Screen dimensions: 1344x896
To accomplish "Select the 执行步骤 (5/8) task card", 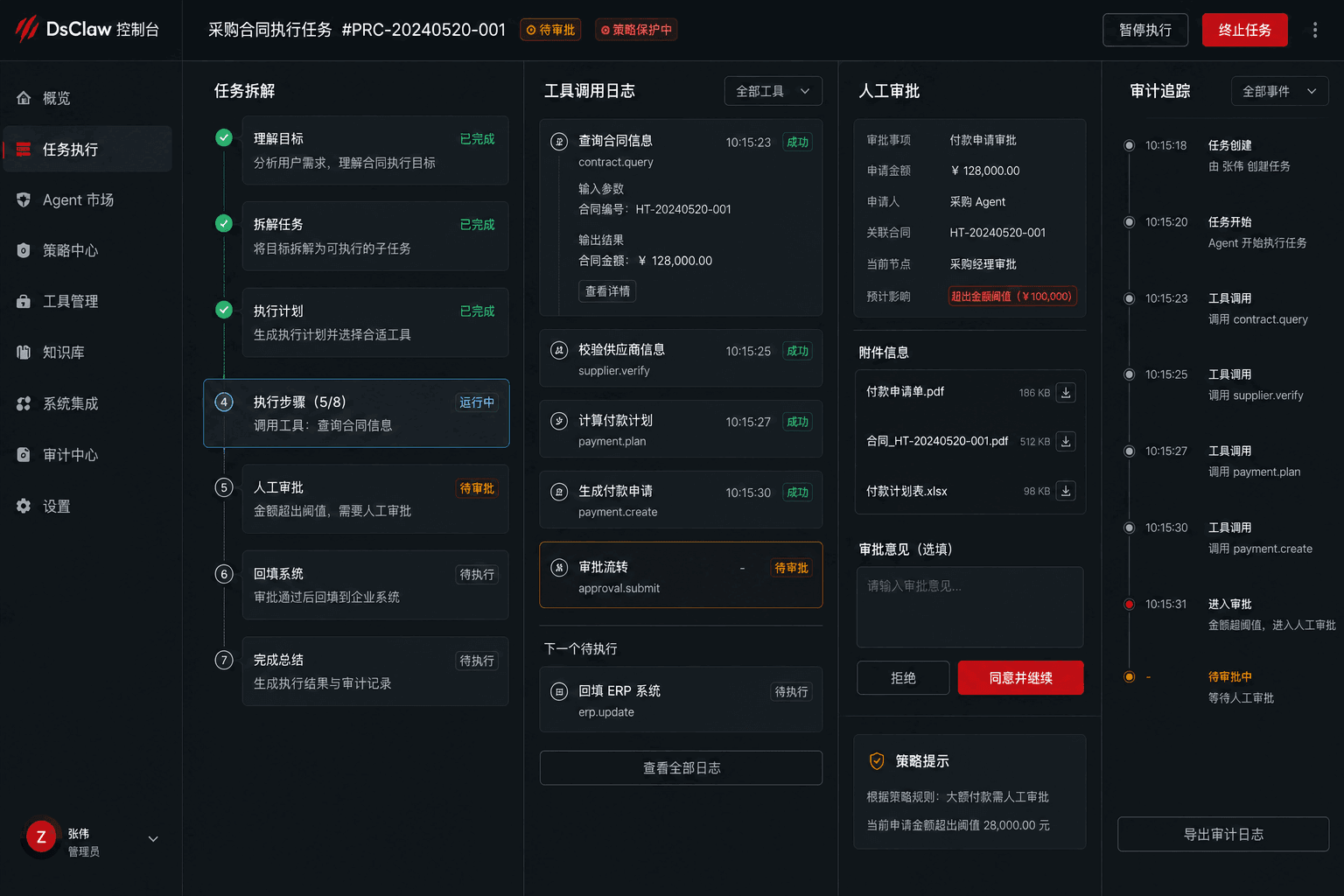I will (x=356, y=413).
